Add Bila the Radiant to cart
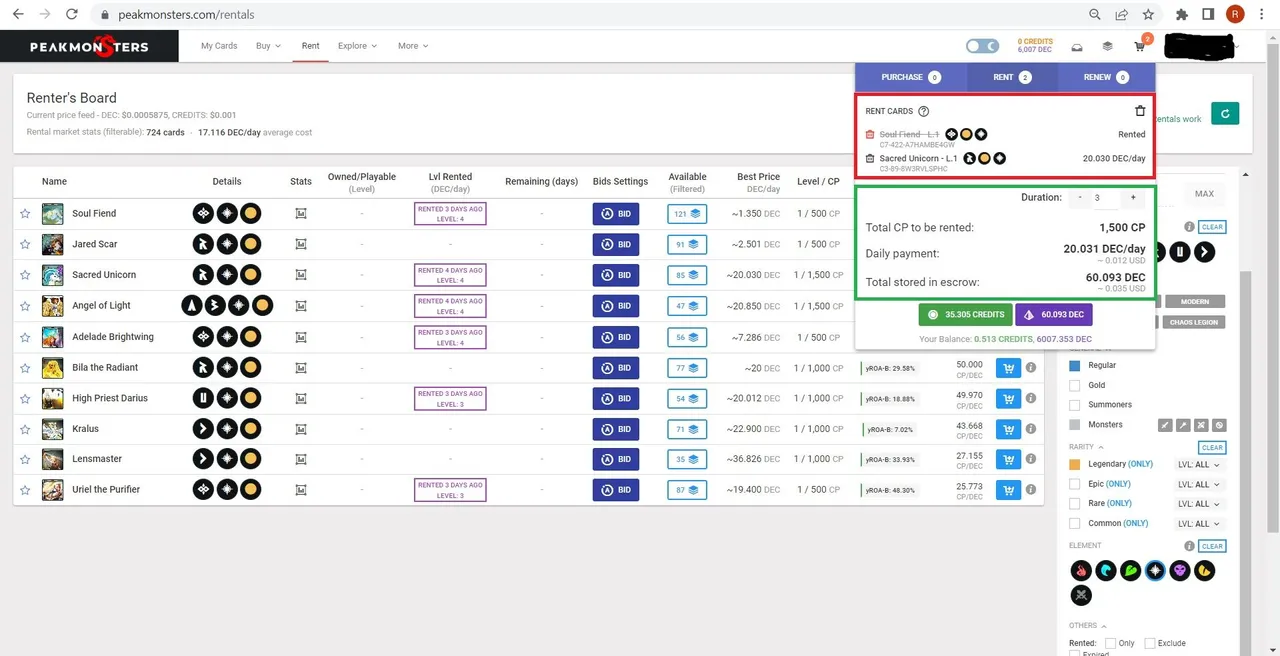This screenshot has width=1280, height=656. [1008, 368]
